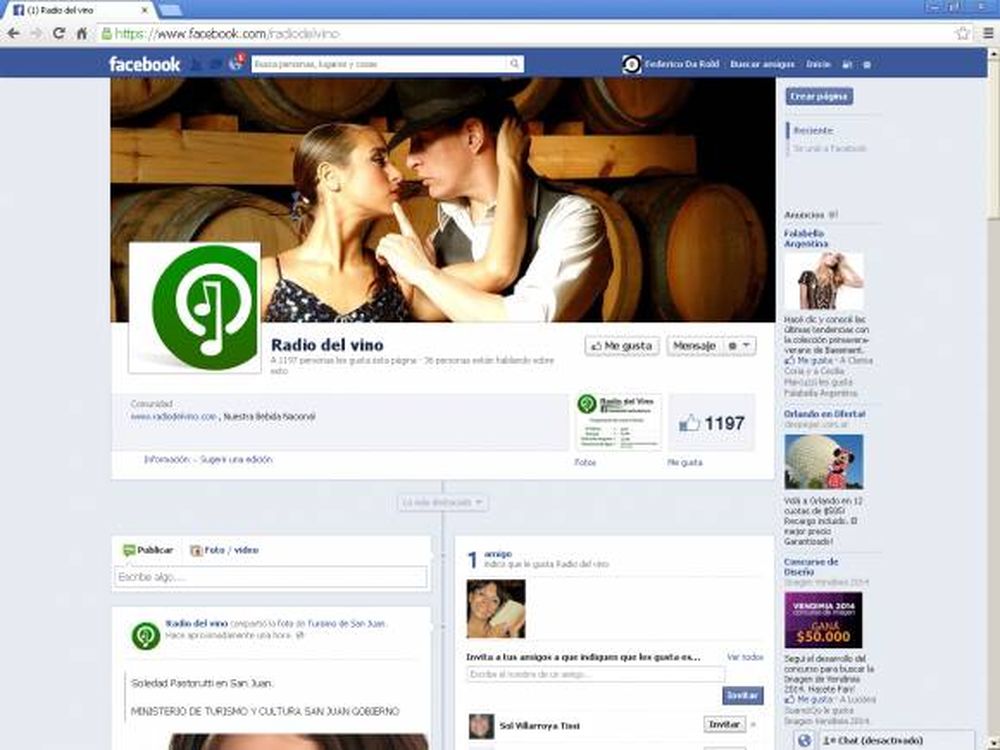Click the search magnifier icon in Facebook
The image size is (1000, 750).
514,64
